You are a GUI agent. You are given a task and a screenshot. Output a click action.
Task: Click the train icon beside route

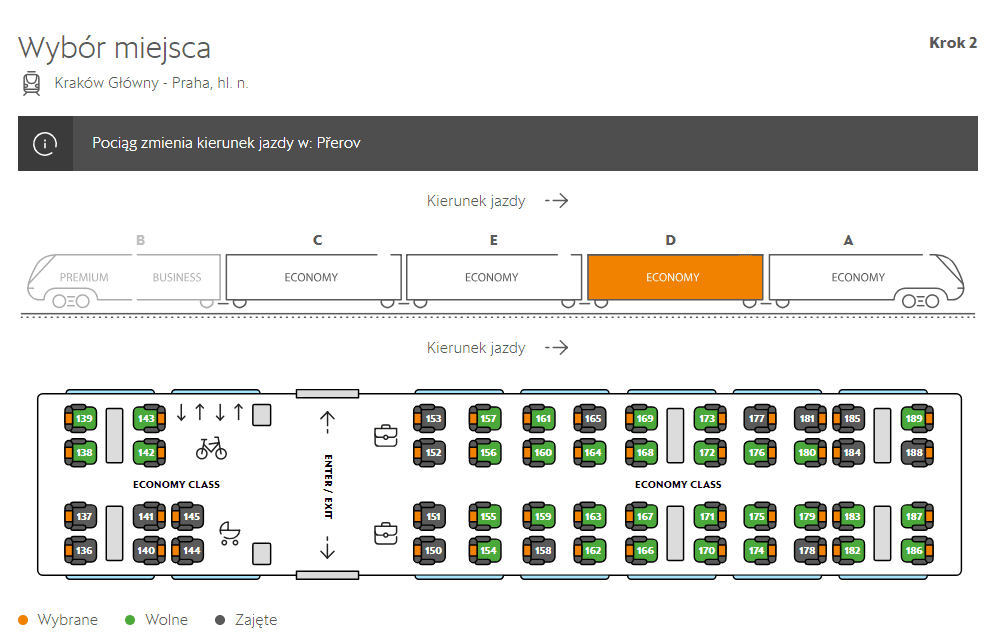tap(32, 84)
